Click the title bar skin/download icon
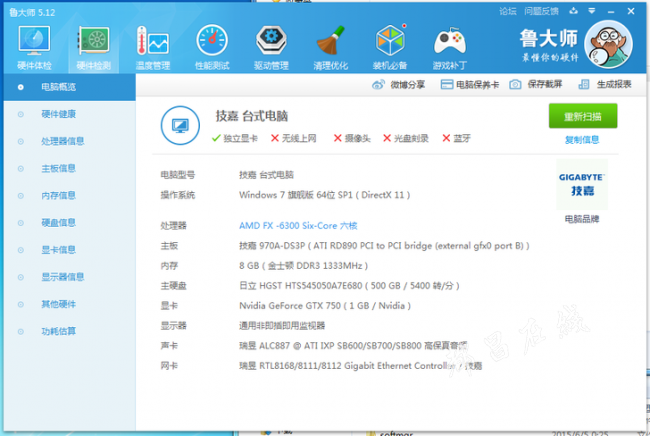Viewport: 650px width, 436px height. pos(573,11)
